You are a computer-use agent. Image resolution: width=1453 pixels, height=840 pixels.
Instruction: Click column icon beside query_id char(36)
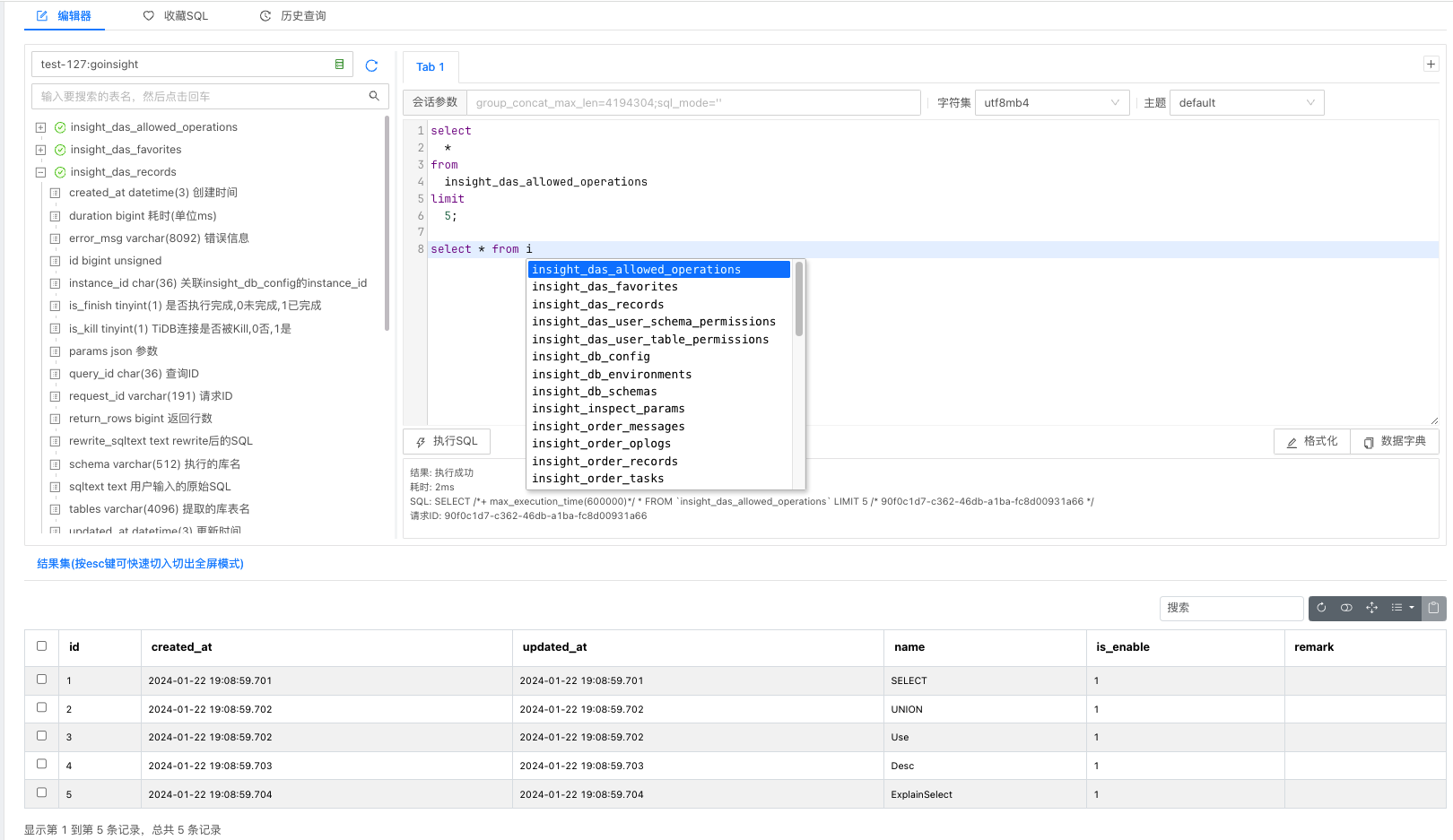coord(55,374)
